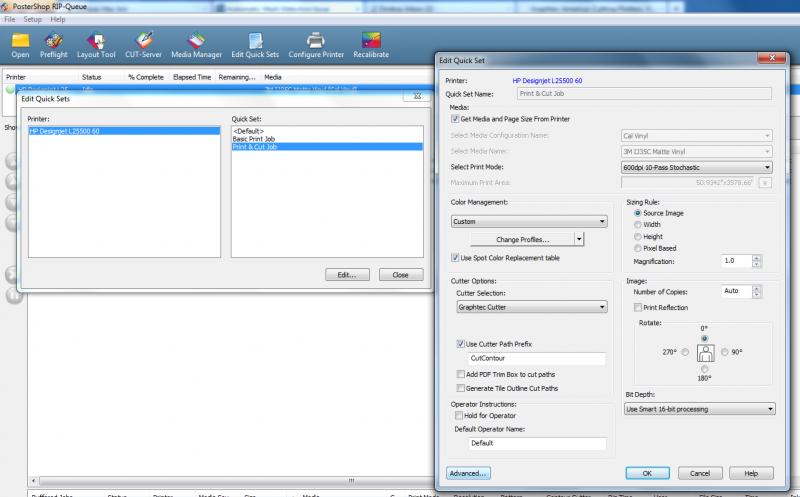The height and width of the screenshot is (497, 800).
Task: Click the Magnification spinner control
Action: tap(757, 261)
